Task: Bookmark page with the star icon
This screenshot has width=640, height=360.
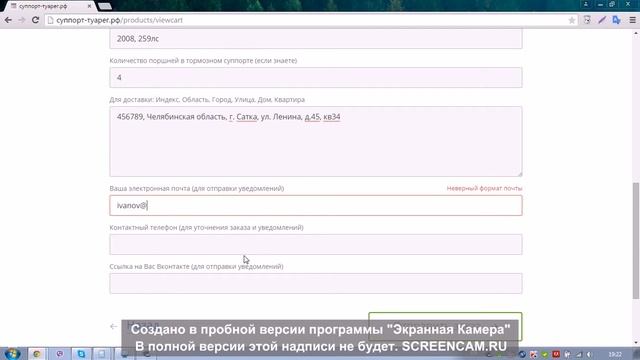Action: (x=571, y=20)
